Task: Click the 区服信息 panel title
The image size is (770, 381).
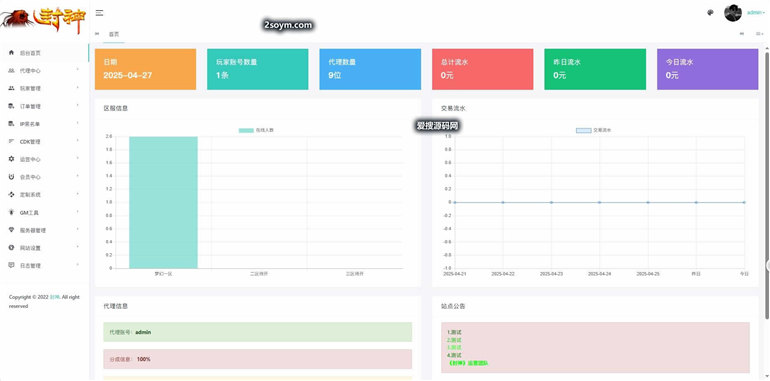Action: click(116, 108)
